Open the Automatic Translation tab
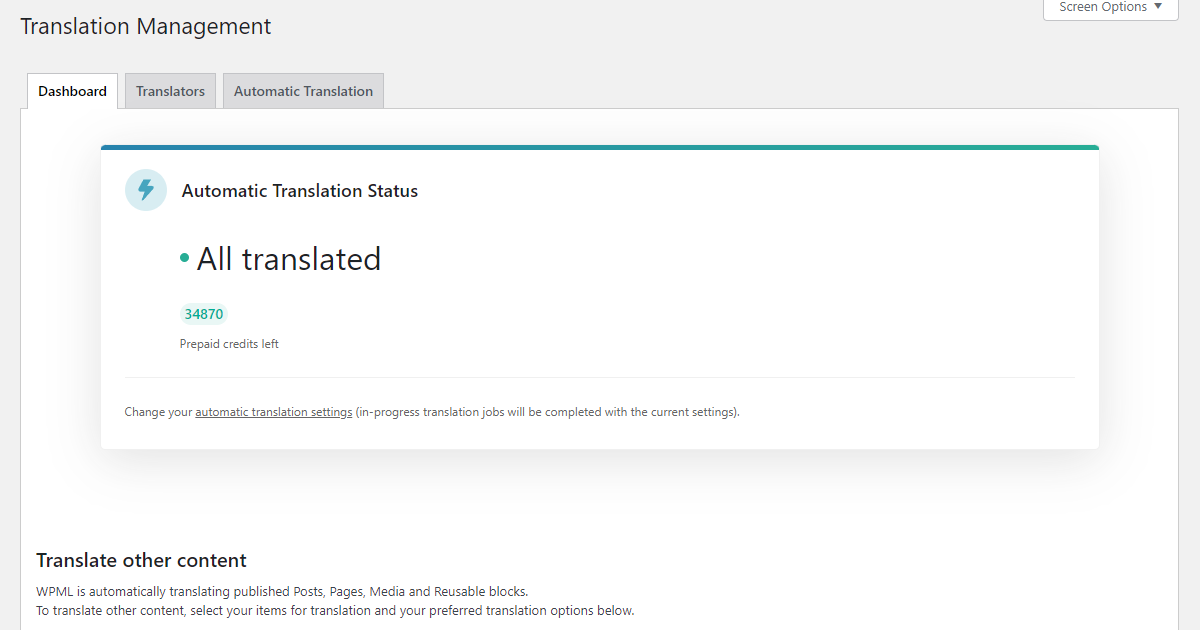This screenshot has height=630, width=1200. tap(303, 90)
